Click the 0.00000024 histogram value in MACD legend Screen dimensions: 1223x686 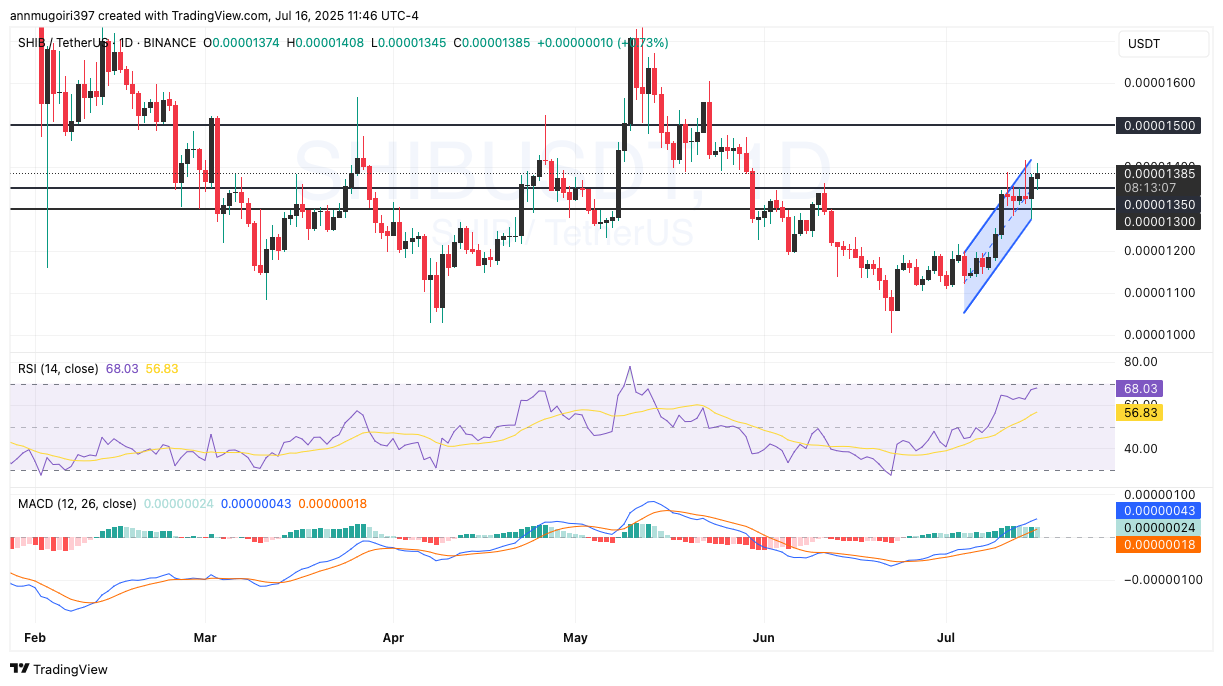pos(179,503)
